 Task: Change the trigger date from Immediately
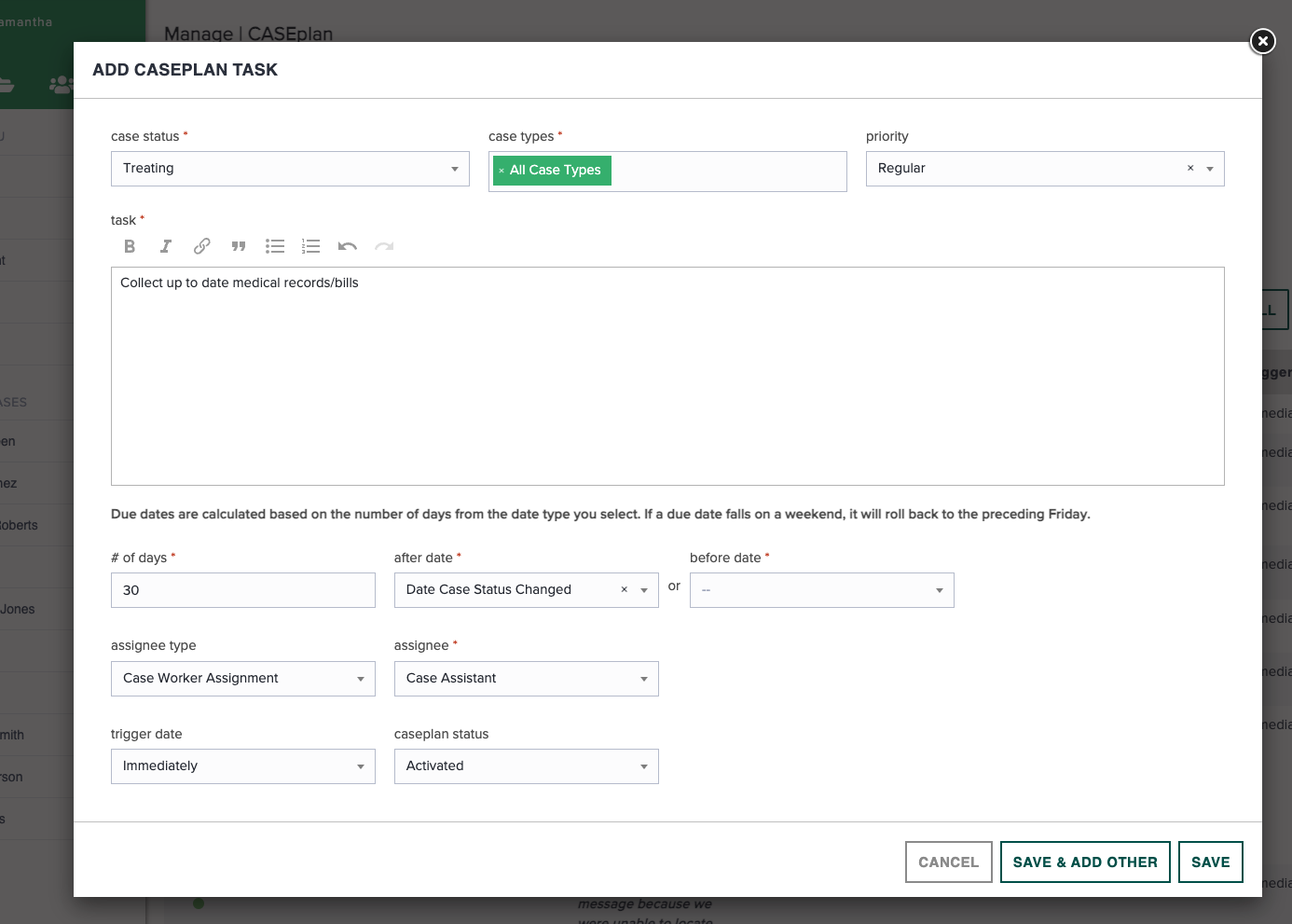242,766
